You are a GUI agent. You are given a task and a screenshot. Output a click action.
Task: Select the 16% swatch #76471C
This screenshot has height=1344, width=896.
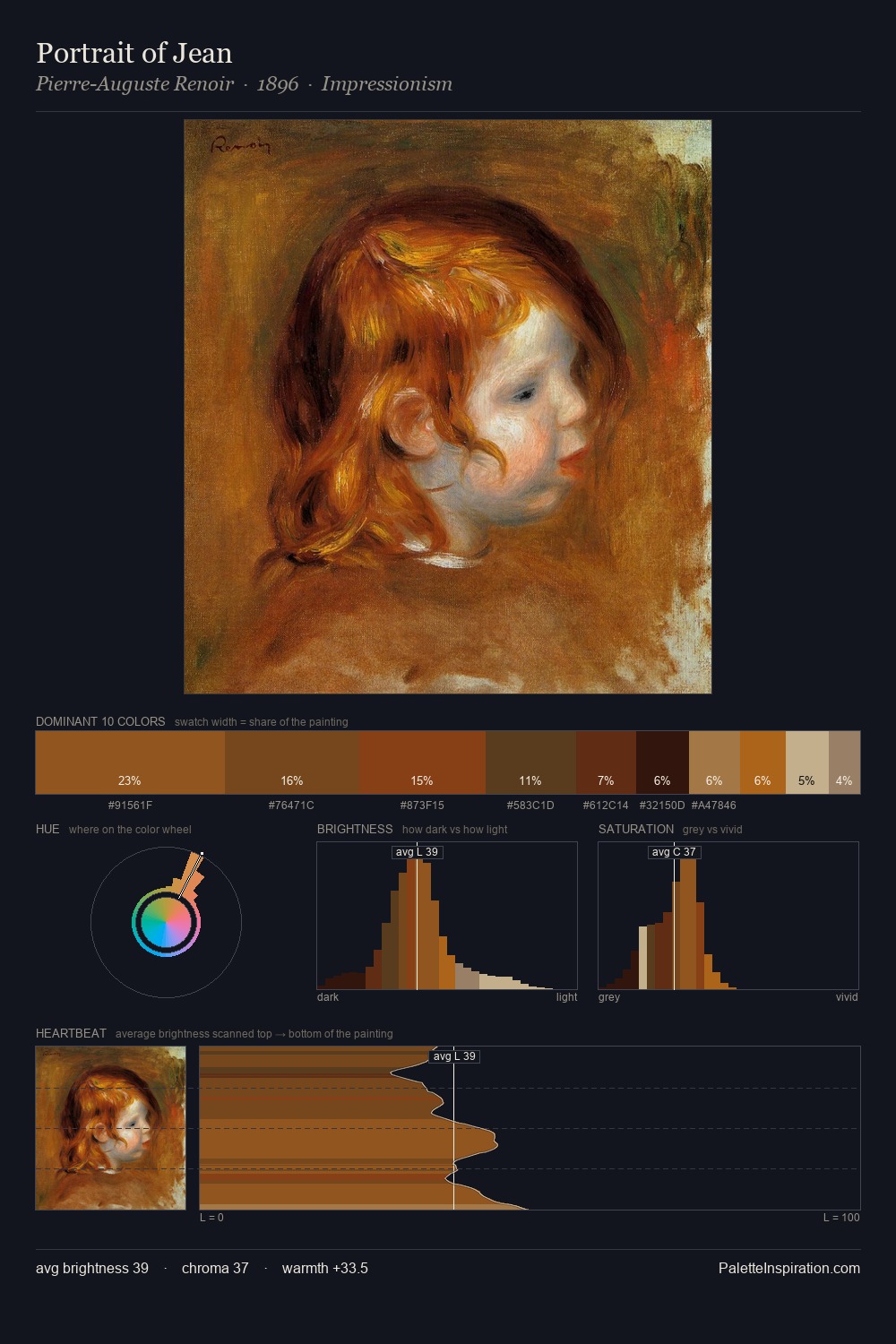pyautogui.click(x=292, y=762)
